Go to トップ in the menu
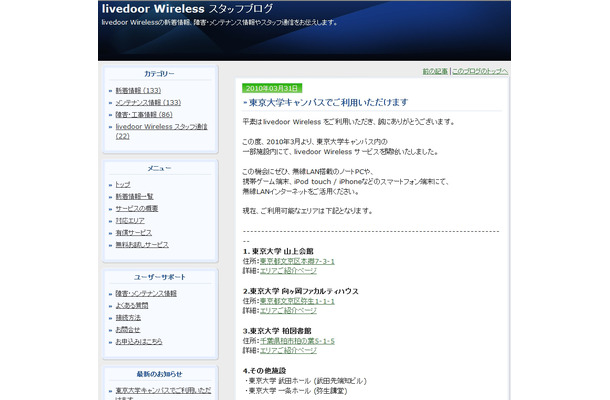Image resolution: width=610 pixels, height=400 pixels. [123, 185]
